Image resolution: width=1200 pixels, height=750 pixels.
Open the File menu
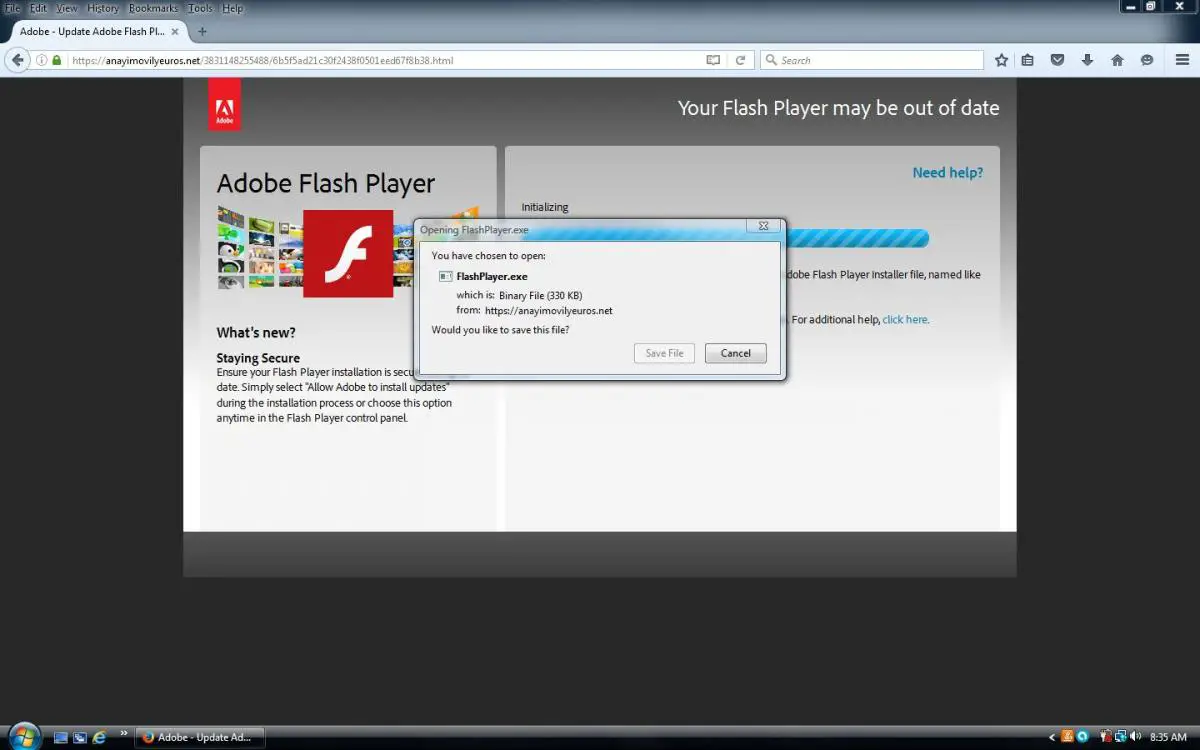pyautogui.click(x=13, y=8)
